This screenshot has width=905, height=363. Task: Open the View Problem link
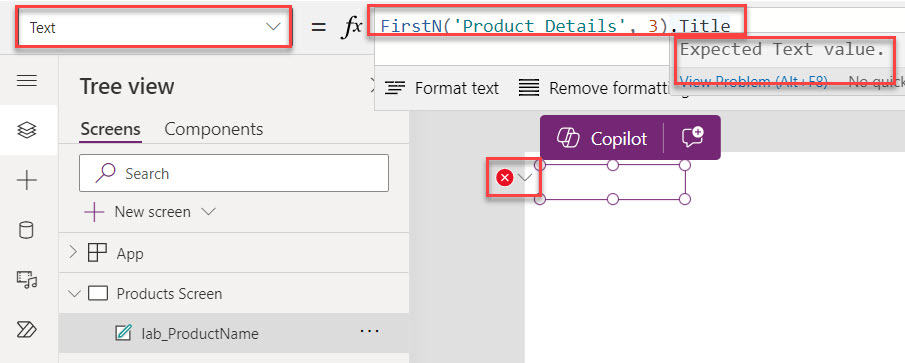[x=754, y=82]
